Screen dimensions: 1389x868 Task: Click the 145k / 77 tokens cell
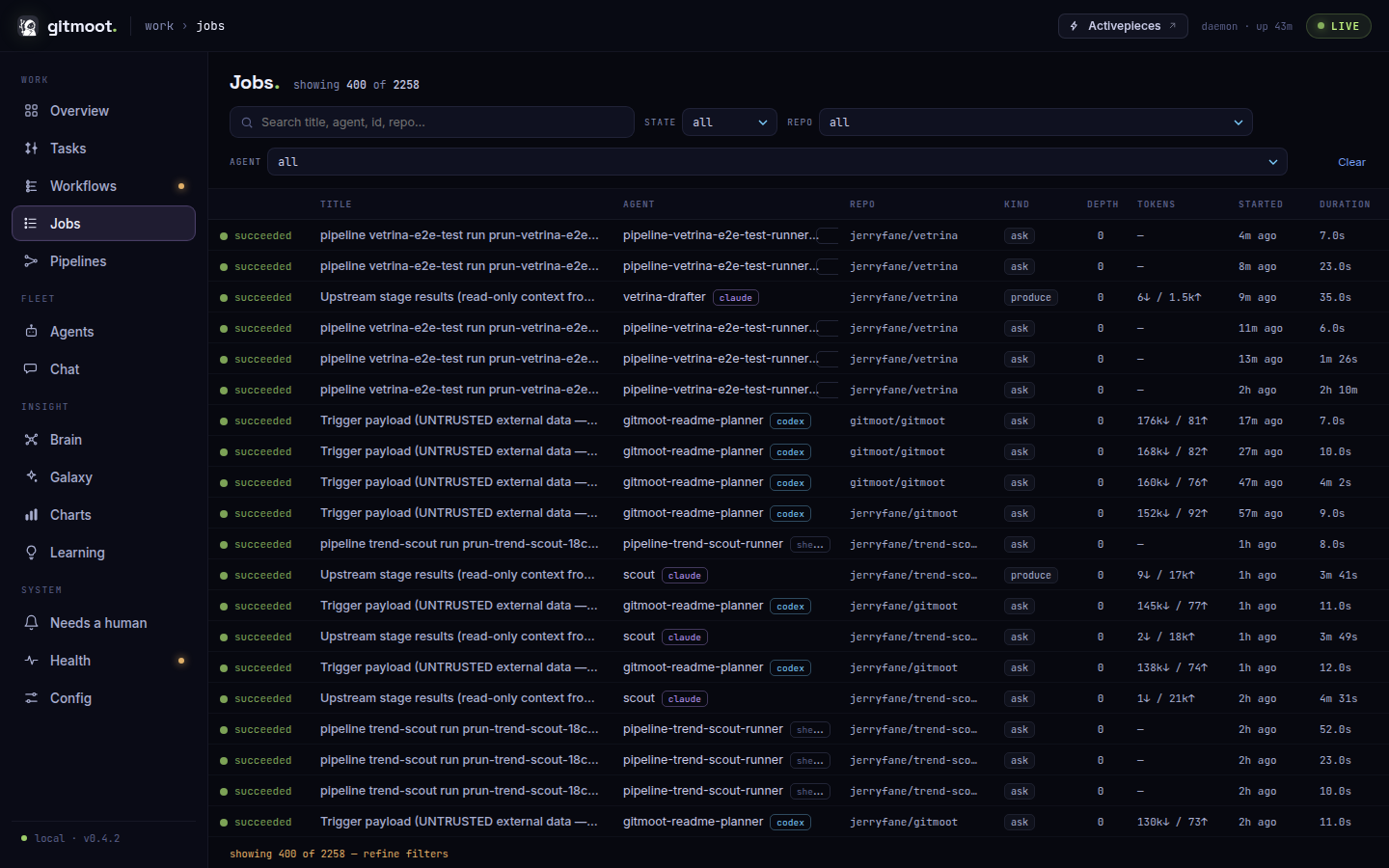pos(1172,607)
